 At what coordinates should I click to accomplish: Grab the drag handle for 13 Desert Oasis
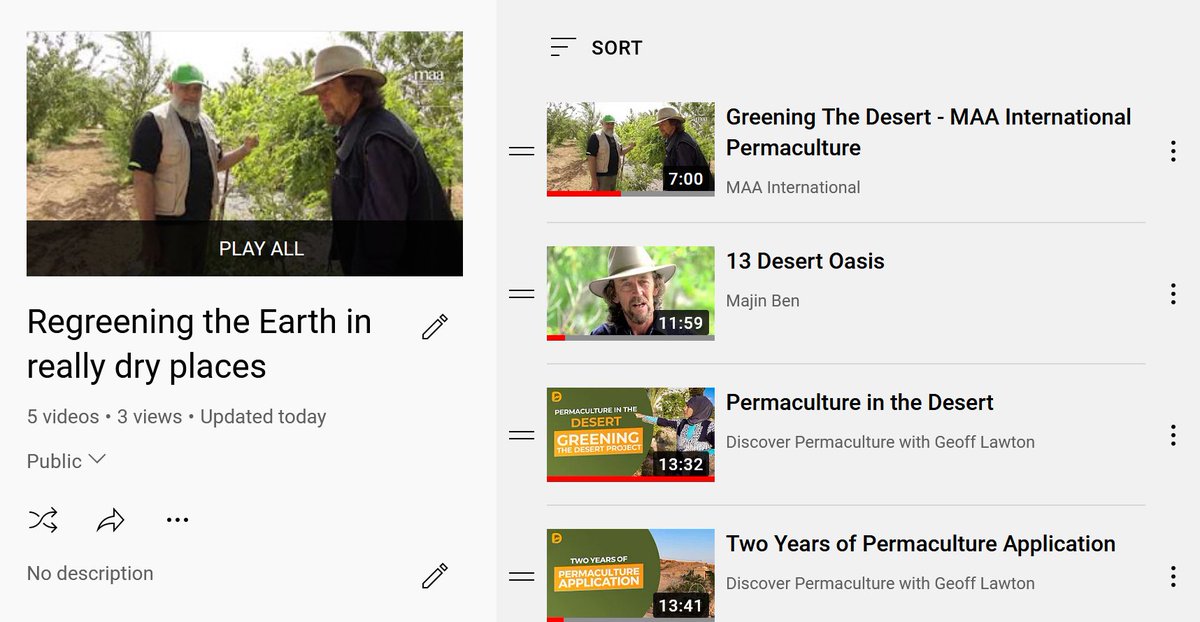521,294
